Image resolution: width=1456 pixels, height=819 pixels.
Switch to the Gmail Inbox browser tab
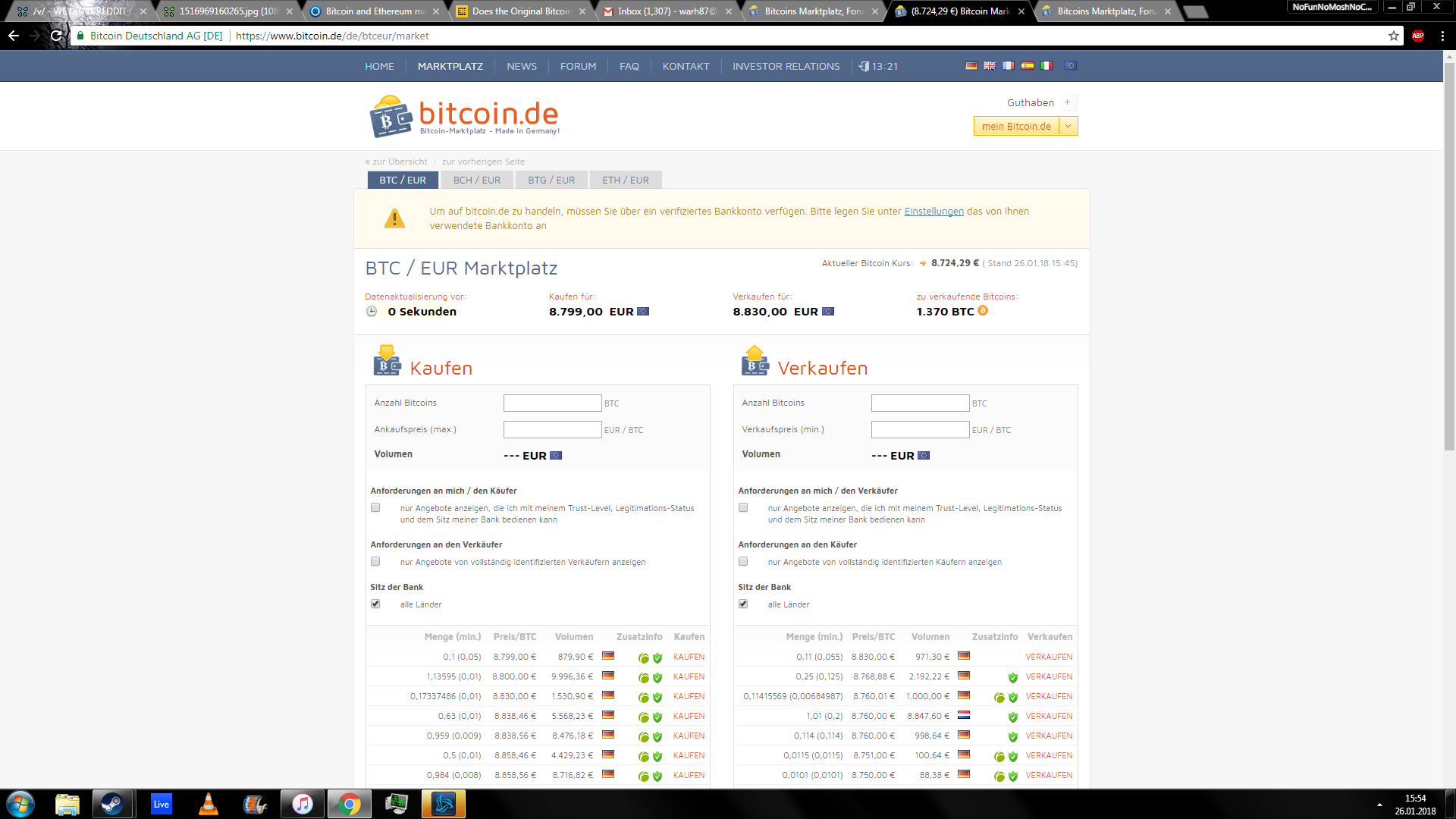point(667,11)
